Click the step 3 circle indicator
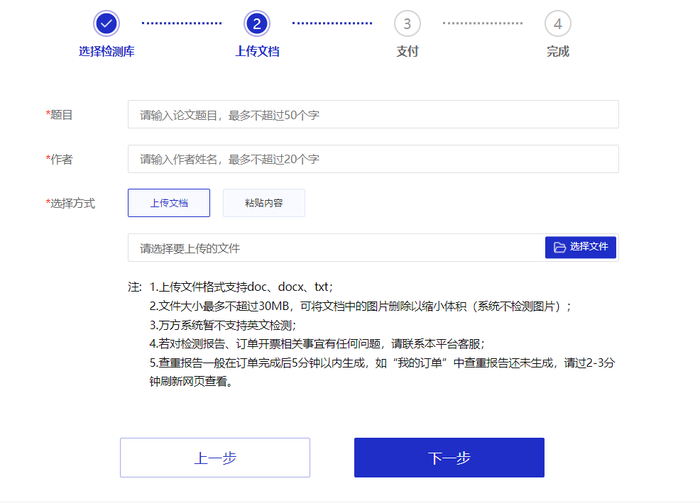This screenshot has height=503, width=700. 407,23
